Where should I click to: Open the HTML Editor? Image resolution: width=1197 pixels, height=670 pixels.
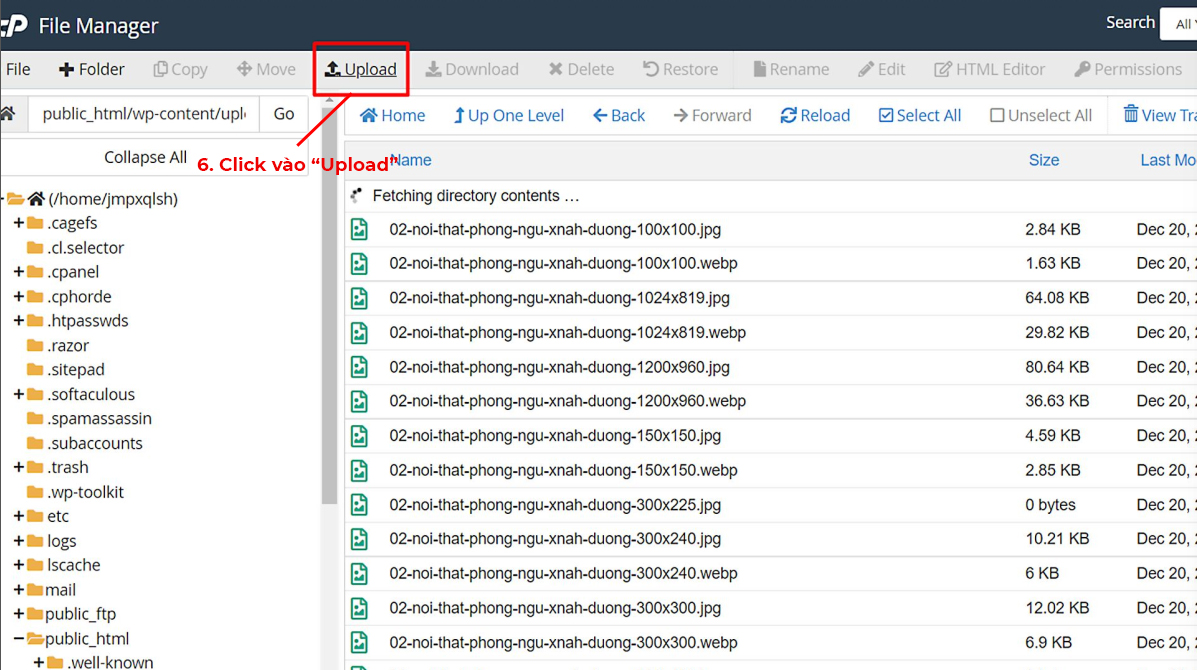tap(989, 69)
